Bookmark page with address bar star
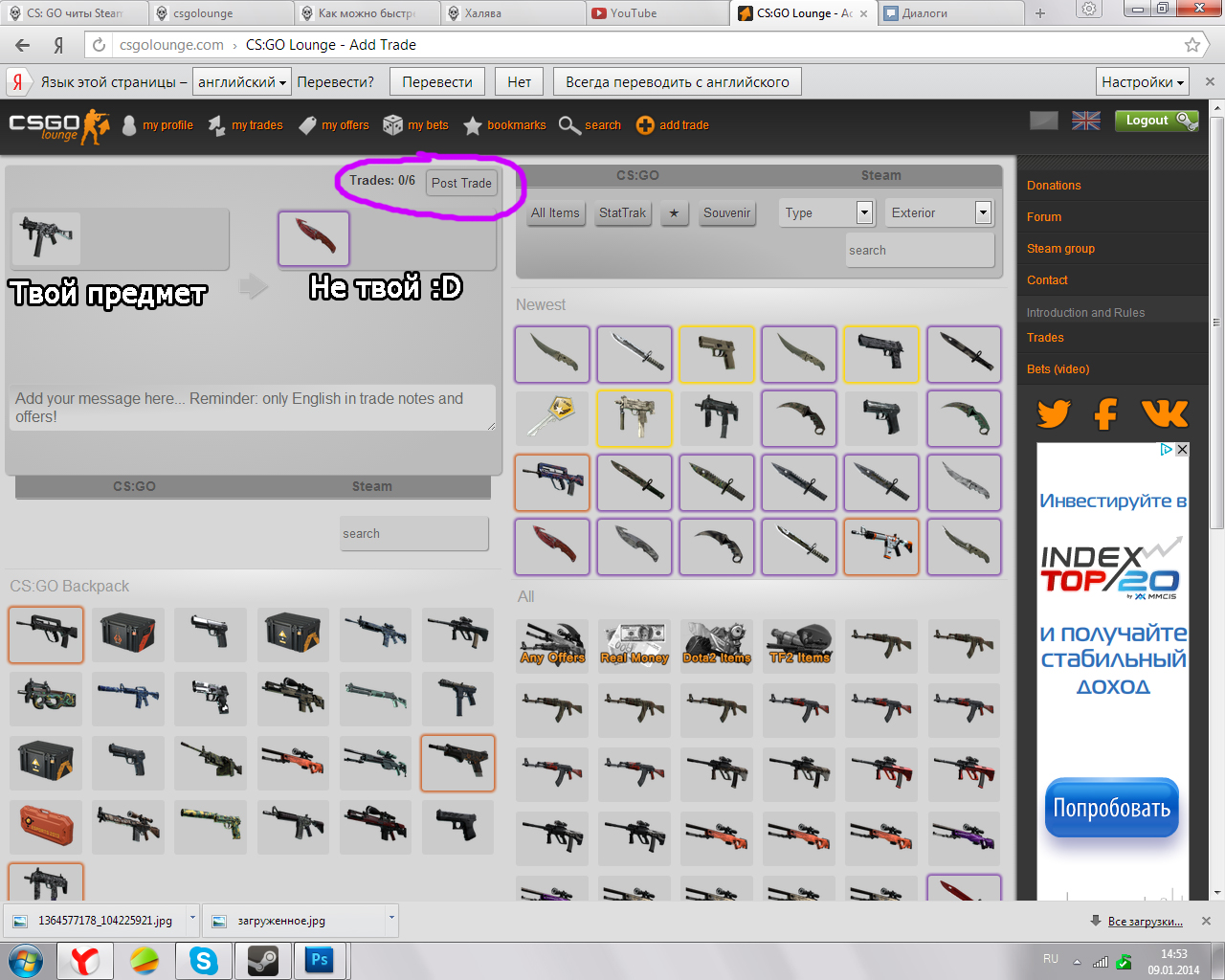 coord(1192,45)
